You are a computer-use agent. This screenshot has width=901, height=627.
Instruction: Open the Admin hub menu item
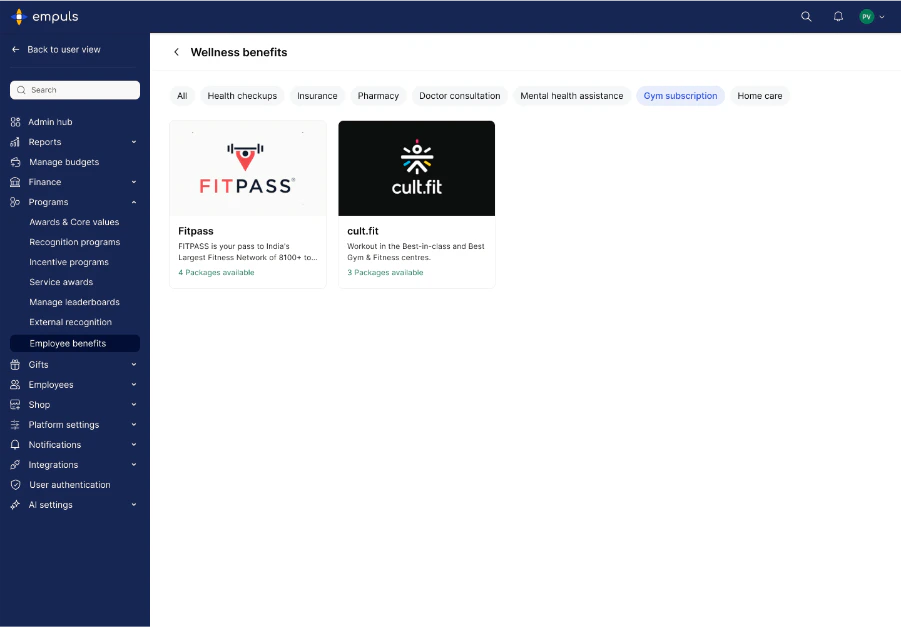(51, 122)
